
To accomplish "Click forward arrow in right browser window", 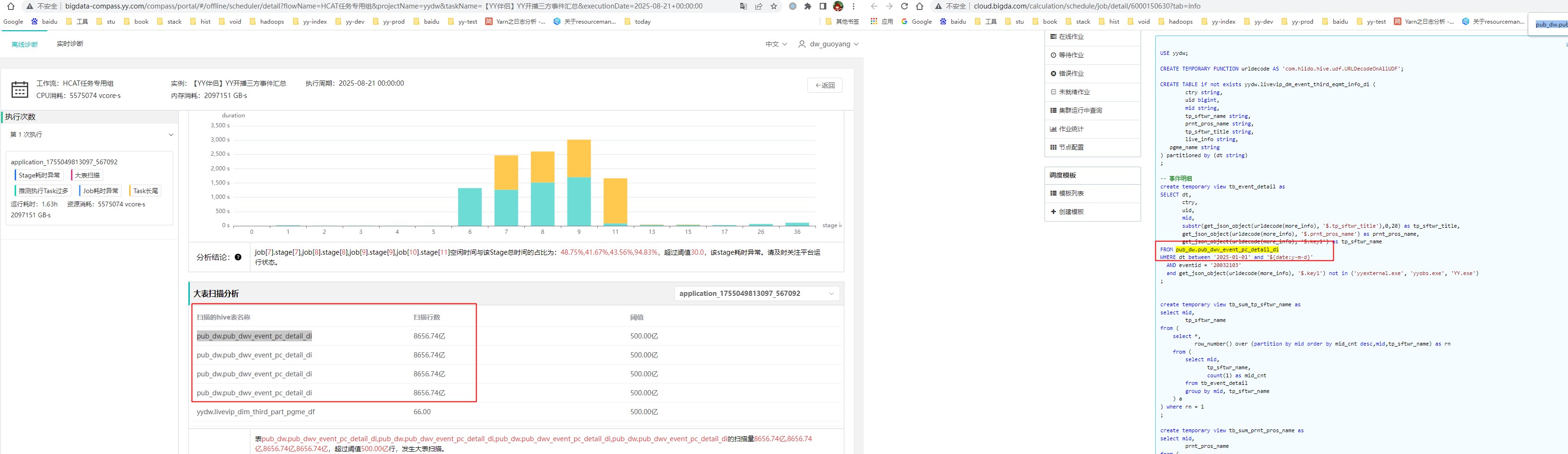I will coord(889,7).
